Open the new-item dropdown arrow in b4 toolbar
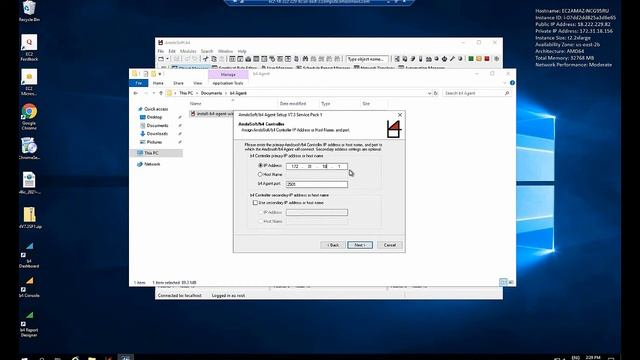The width and height of the screenshot is (640, 360). (167, 59)
